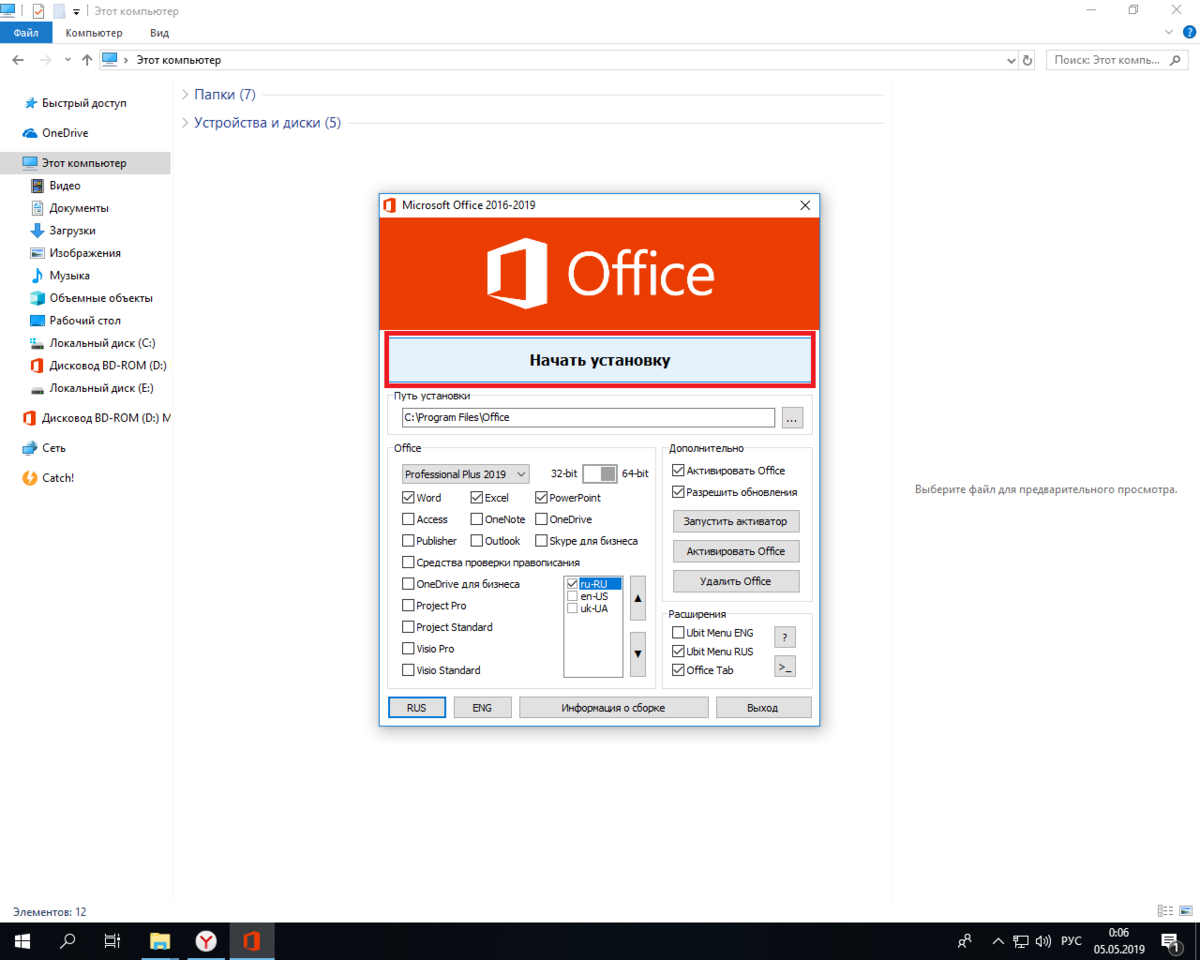Screen dimensions: 1200x960
Task: Open Музыка note icon
Action: tap(38, 275)
